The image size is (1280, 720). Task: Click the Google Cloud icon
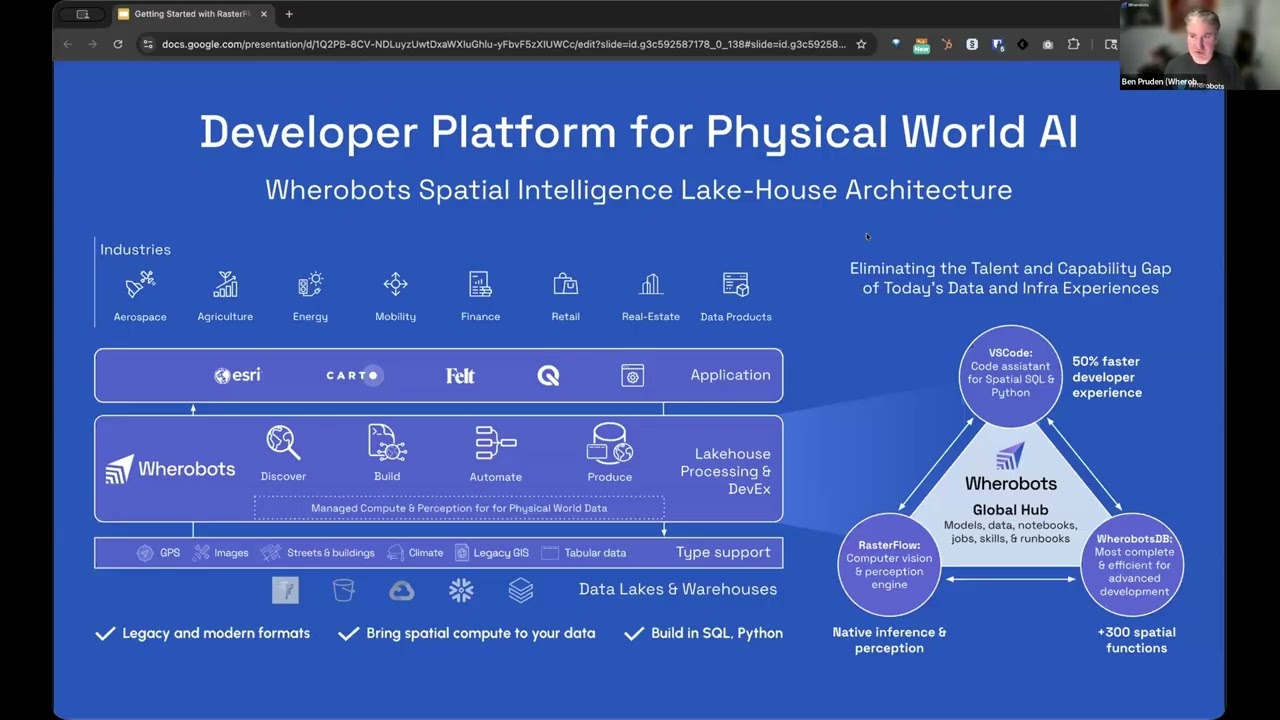click(x=402, y=590)
